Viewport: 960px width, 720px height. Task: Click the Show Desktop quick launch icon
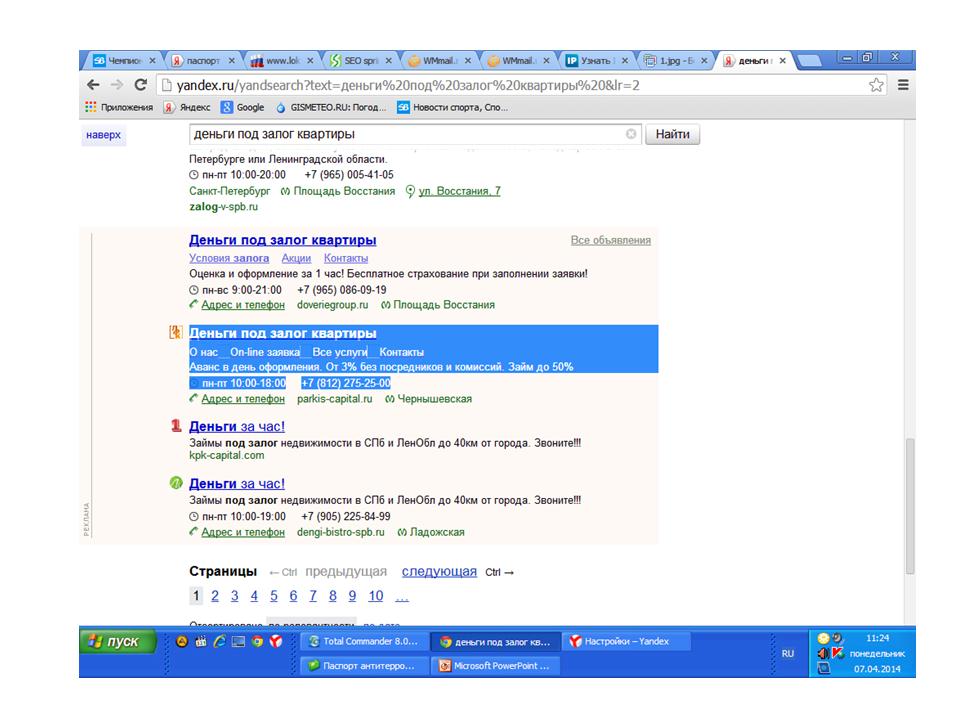pos(238,641)
